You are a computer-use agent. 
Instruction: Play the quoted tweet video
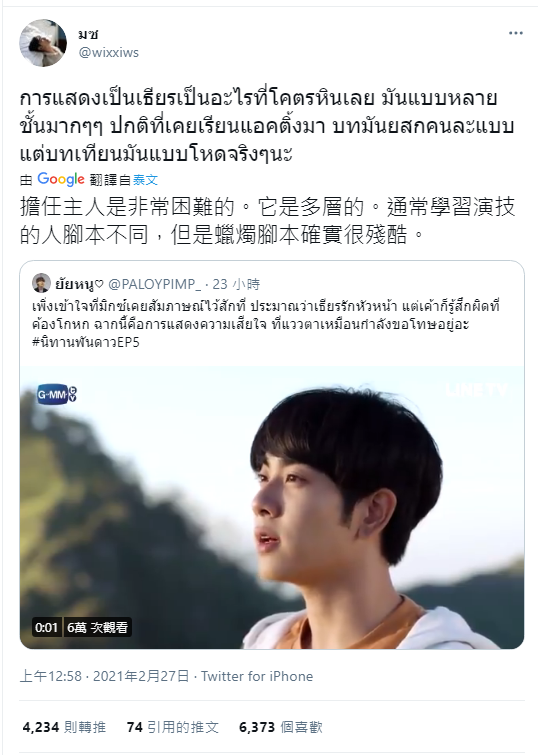point(272,508)
